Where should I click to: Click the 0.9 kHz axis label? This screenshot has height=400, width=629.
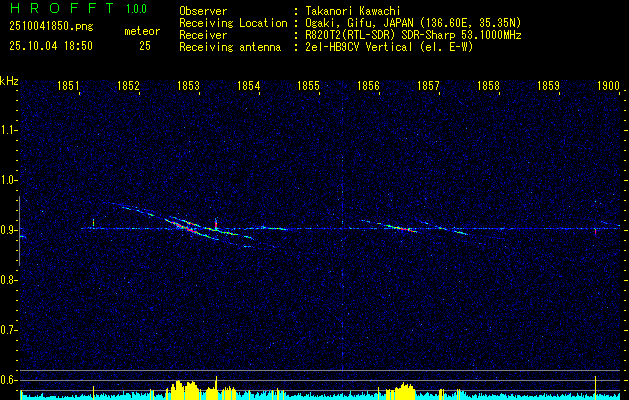point(8,230)
